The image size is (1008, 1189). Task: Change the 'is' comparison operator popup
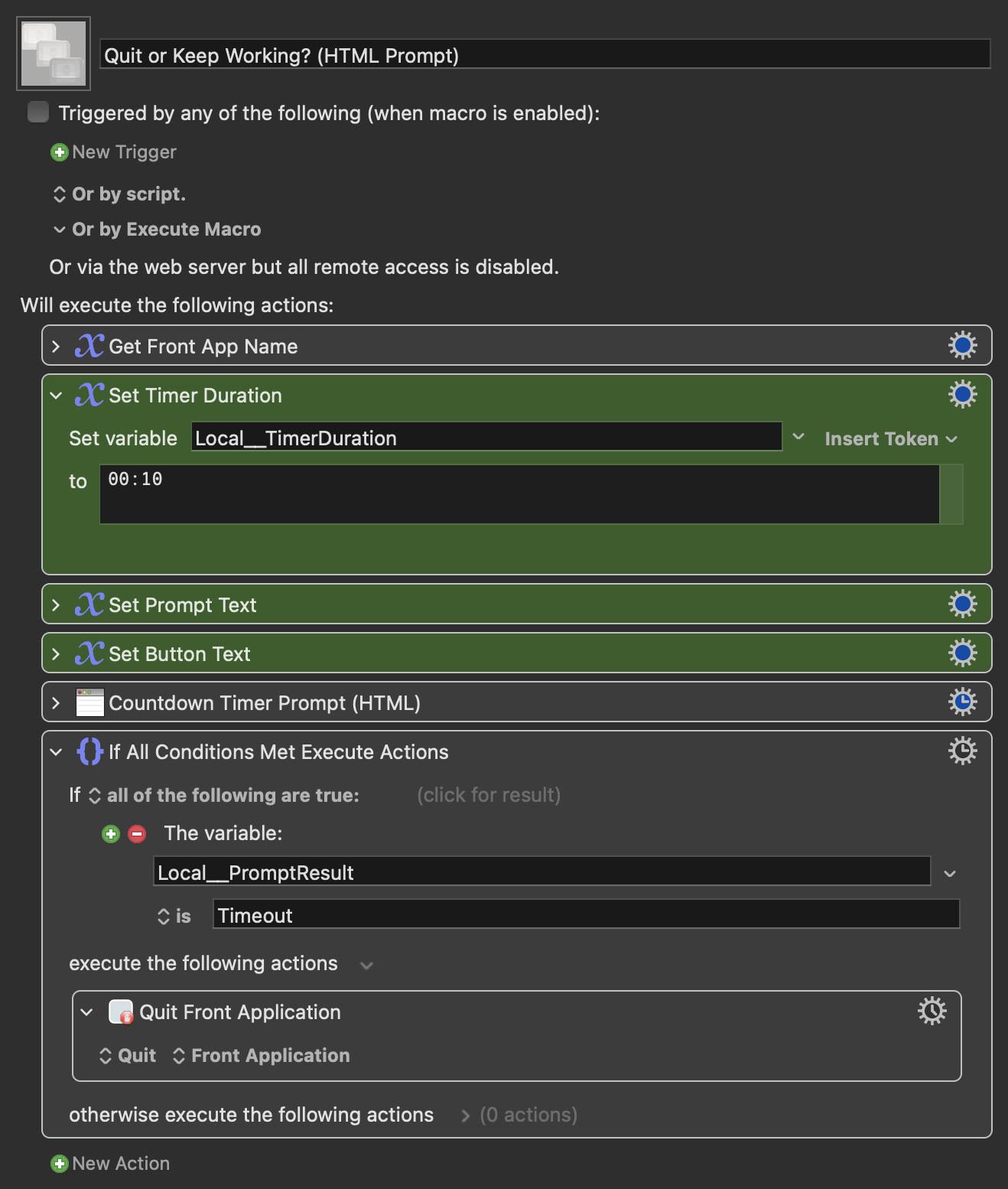point(174,916)
